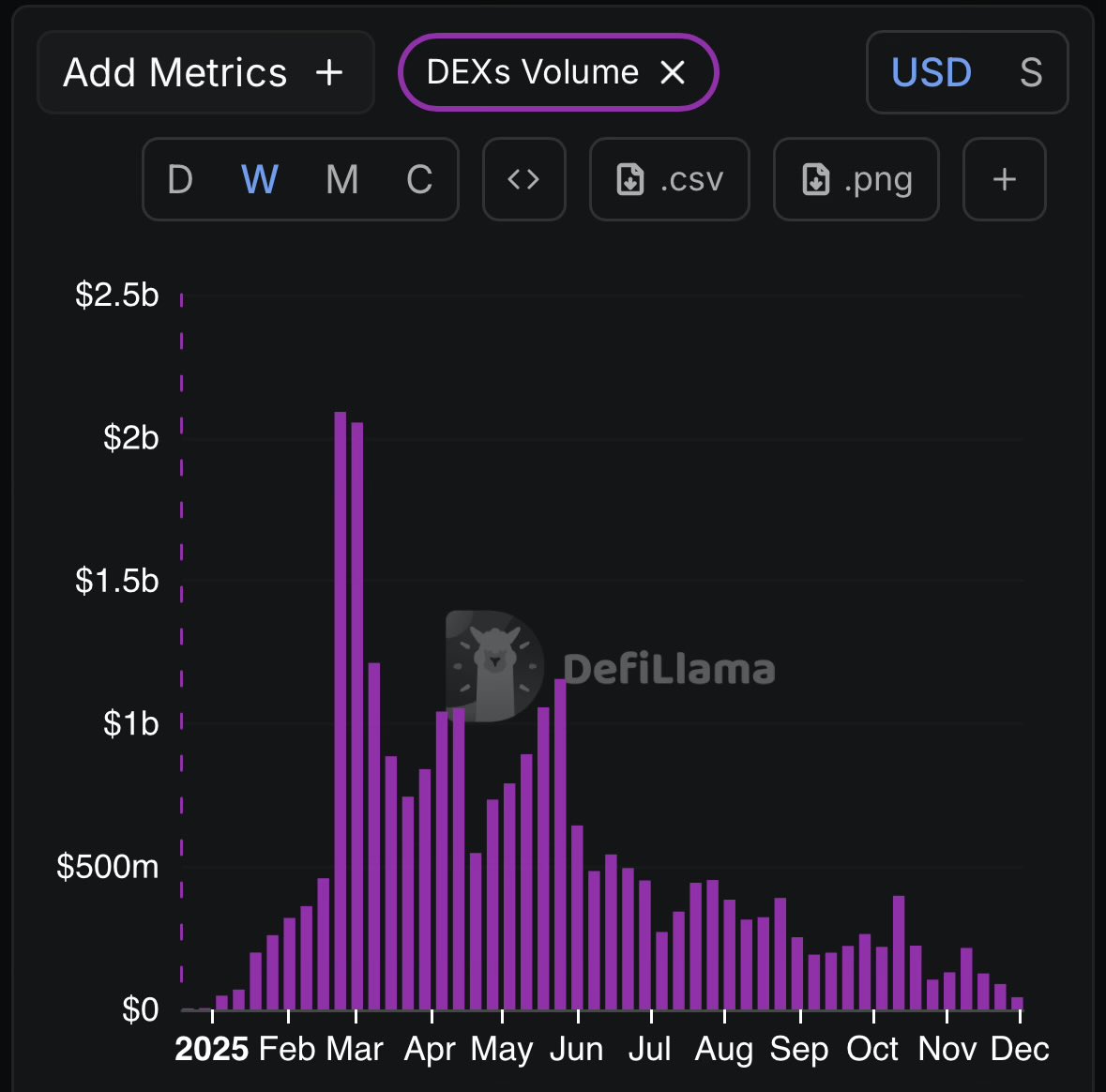Image resolution: width=1106 pixels, height=1092 pixels.
Task: Click the $1b y-axis label
Action: click(131, 723)
